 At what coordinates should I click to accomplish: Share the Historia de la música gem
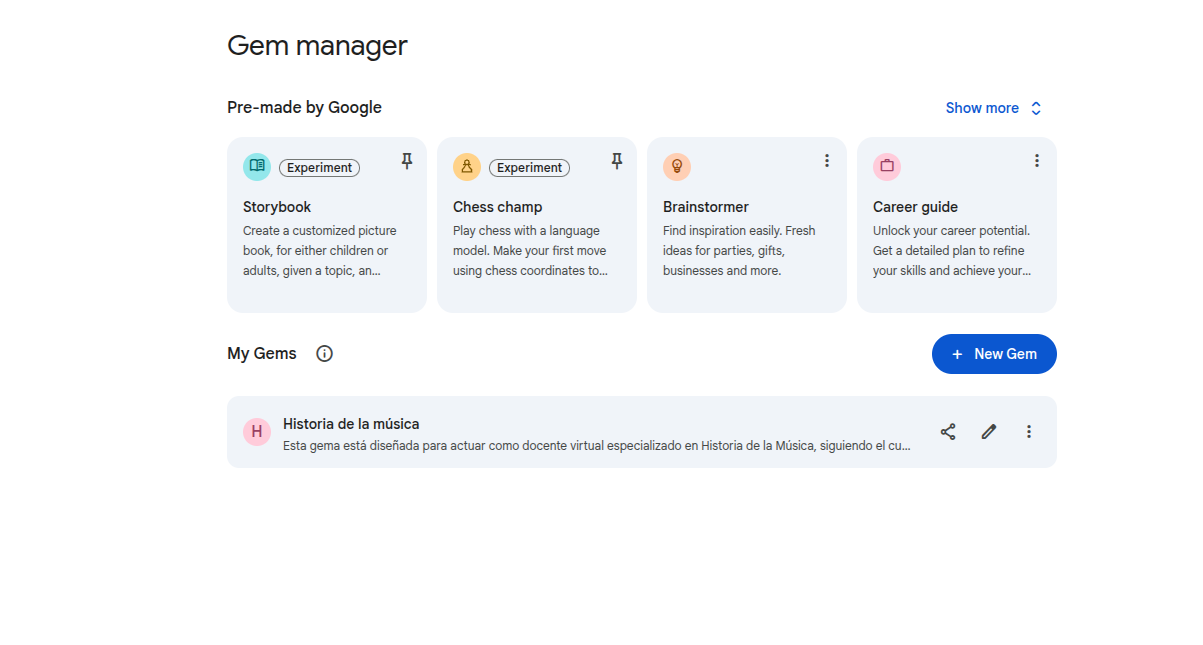pos(948,432)
